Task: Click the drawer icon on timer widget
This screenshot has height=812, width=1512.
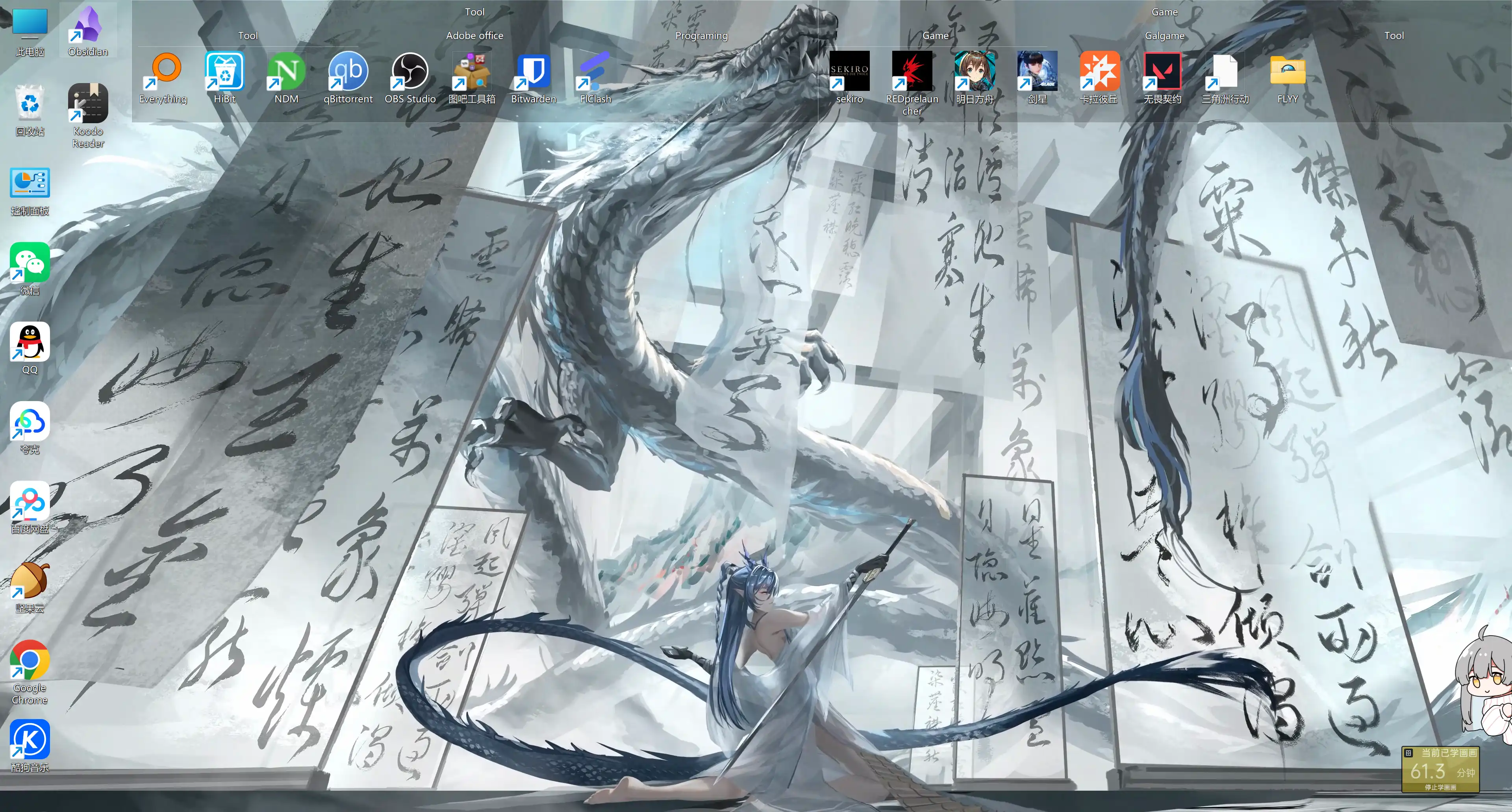Action: point(1408,753)
